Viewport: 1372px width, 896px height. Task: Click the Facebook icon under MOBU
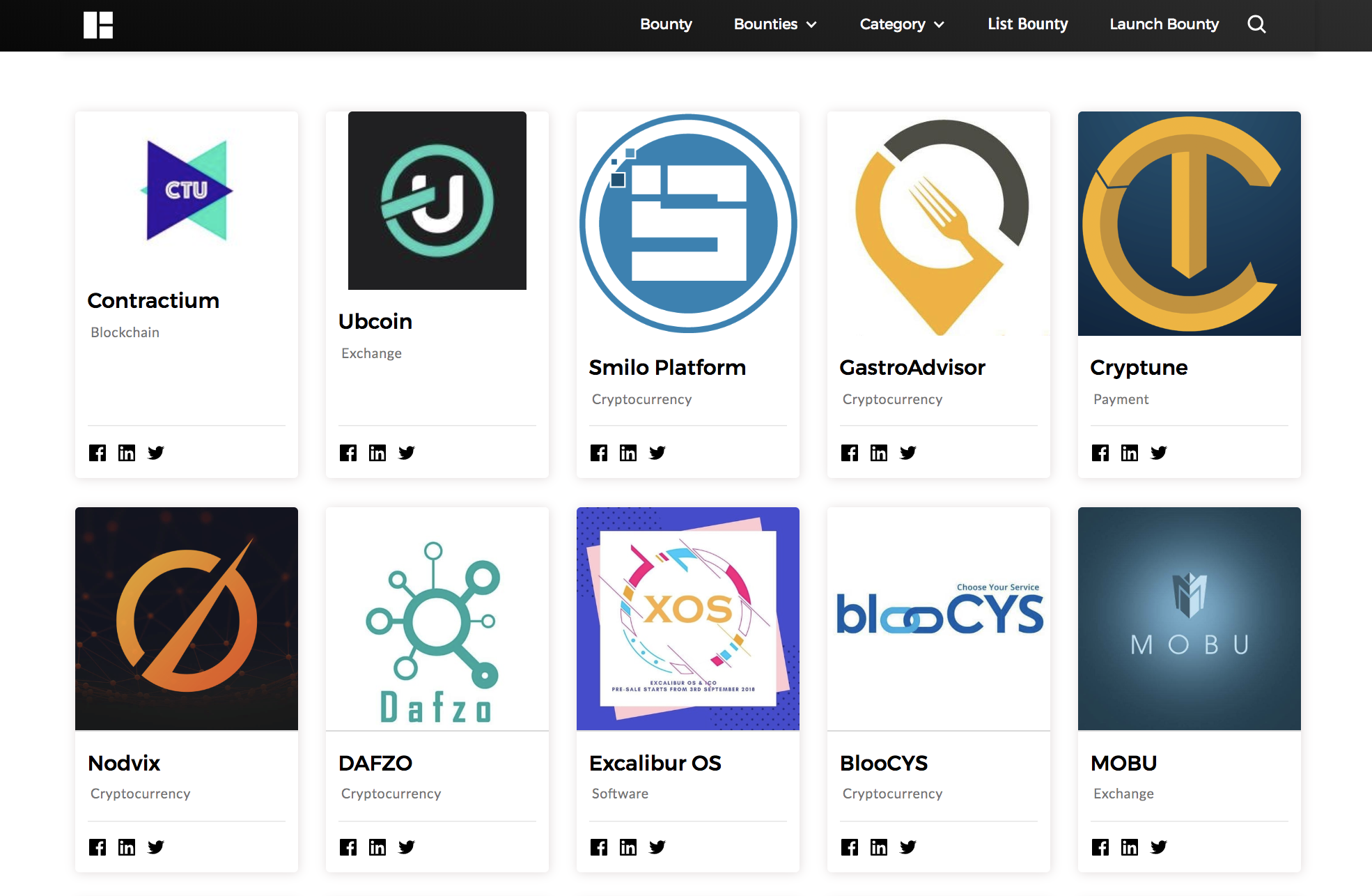pyautogui.click(x=1100, y=847)
